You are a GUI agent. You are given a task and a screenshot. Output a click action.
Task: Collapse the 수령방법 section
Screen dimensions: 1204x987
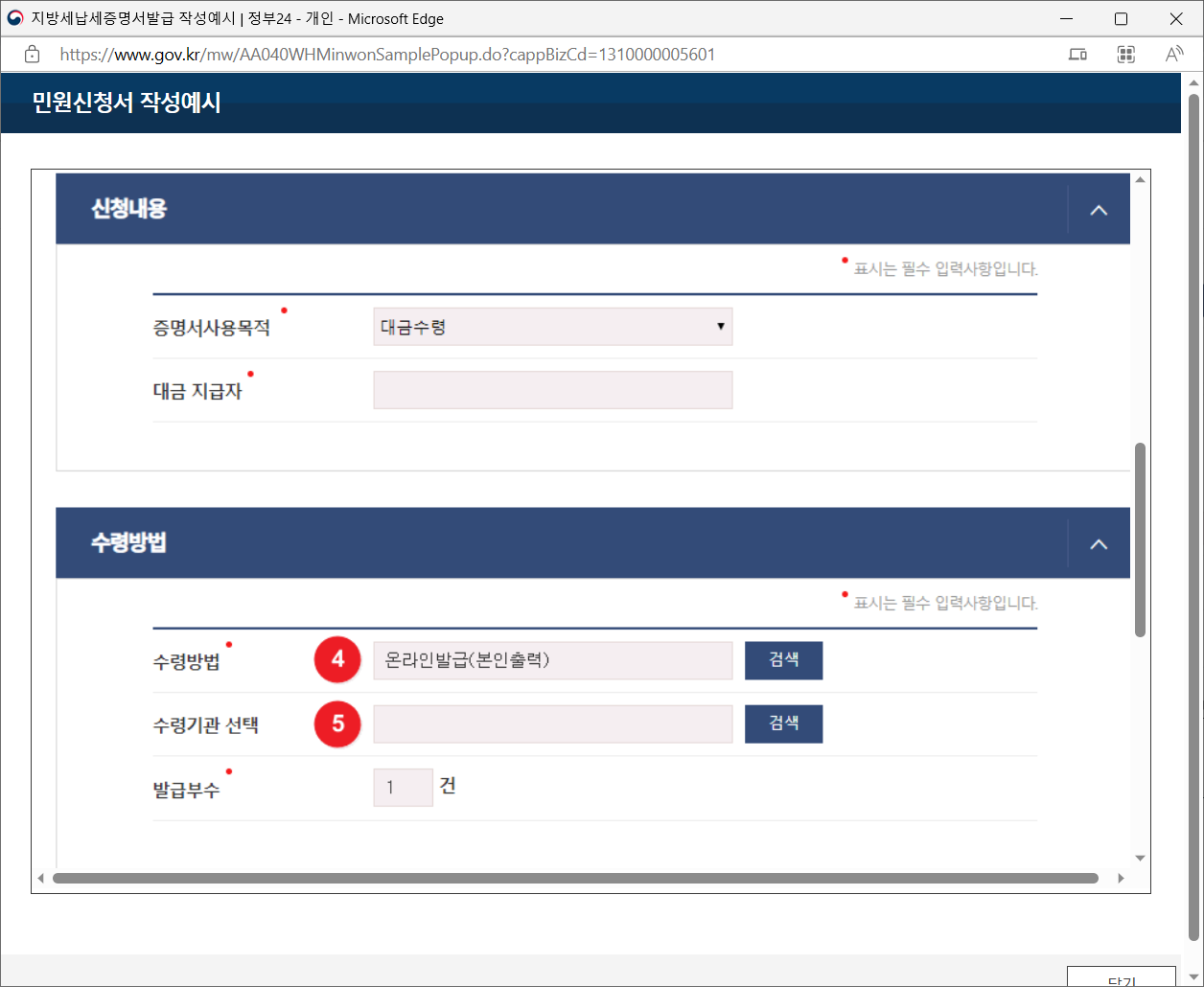pos(1099,542)
